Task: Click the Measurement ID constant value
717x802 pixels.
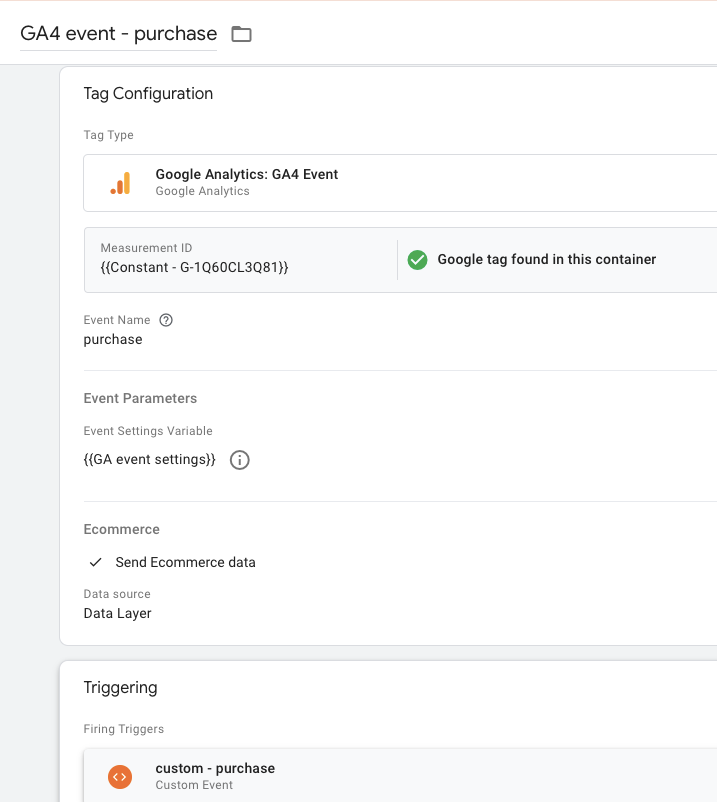Action: (194, 267)
